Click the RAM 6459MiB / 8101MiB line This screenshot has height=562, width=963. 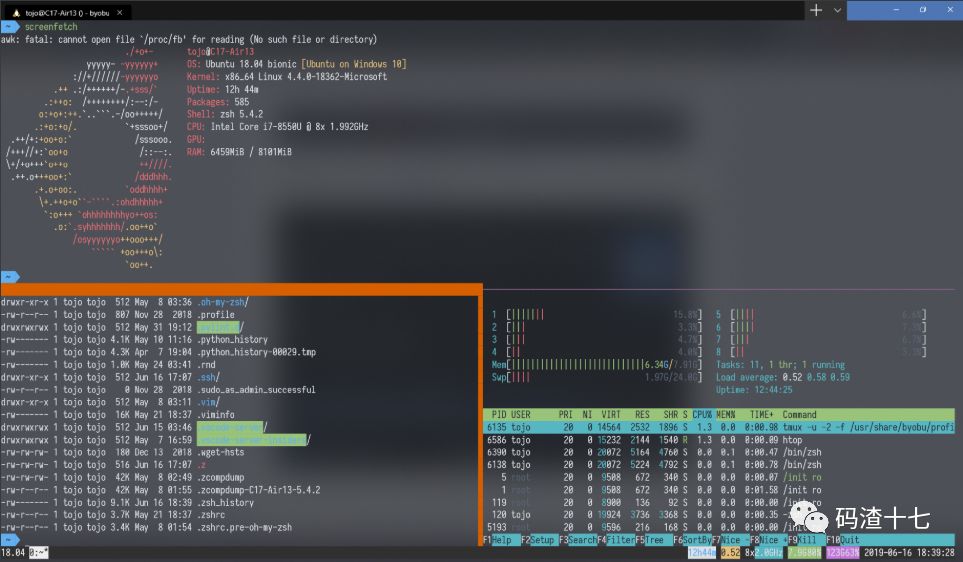239,152
